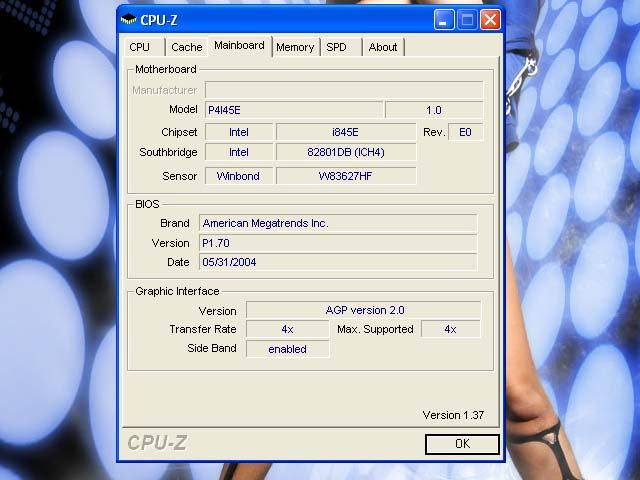Click the Southbridge vendor Intel field

tap(239, 152)
